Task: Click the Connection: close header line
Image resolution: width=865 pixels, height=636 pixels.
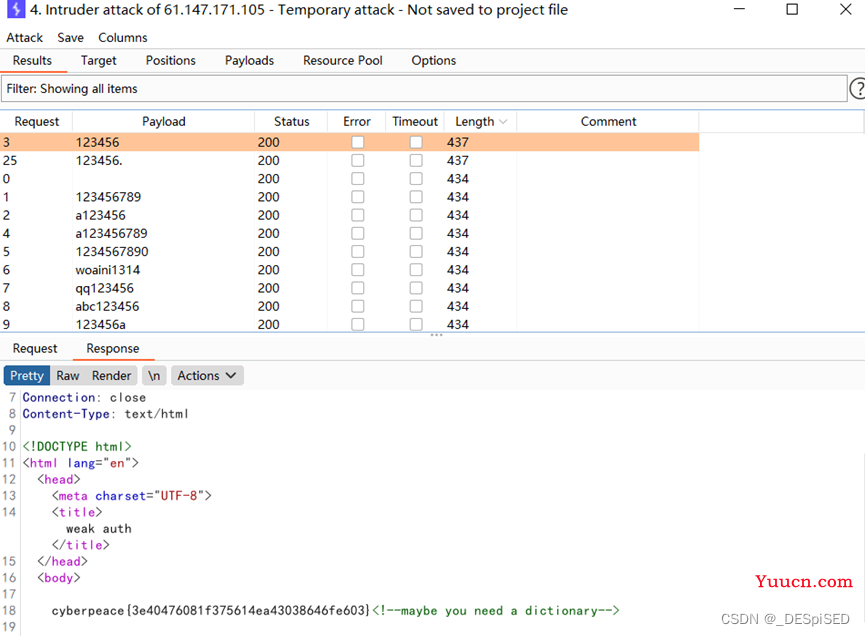Action: click(x=84, y=397)
